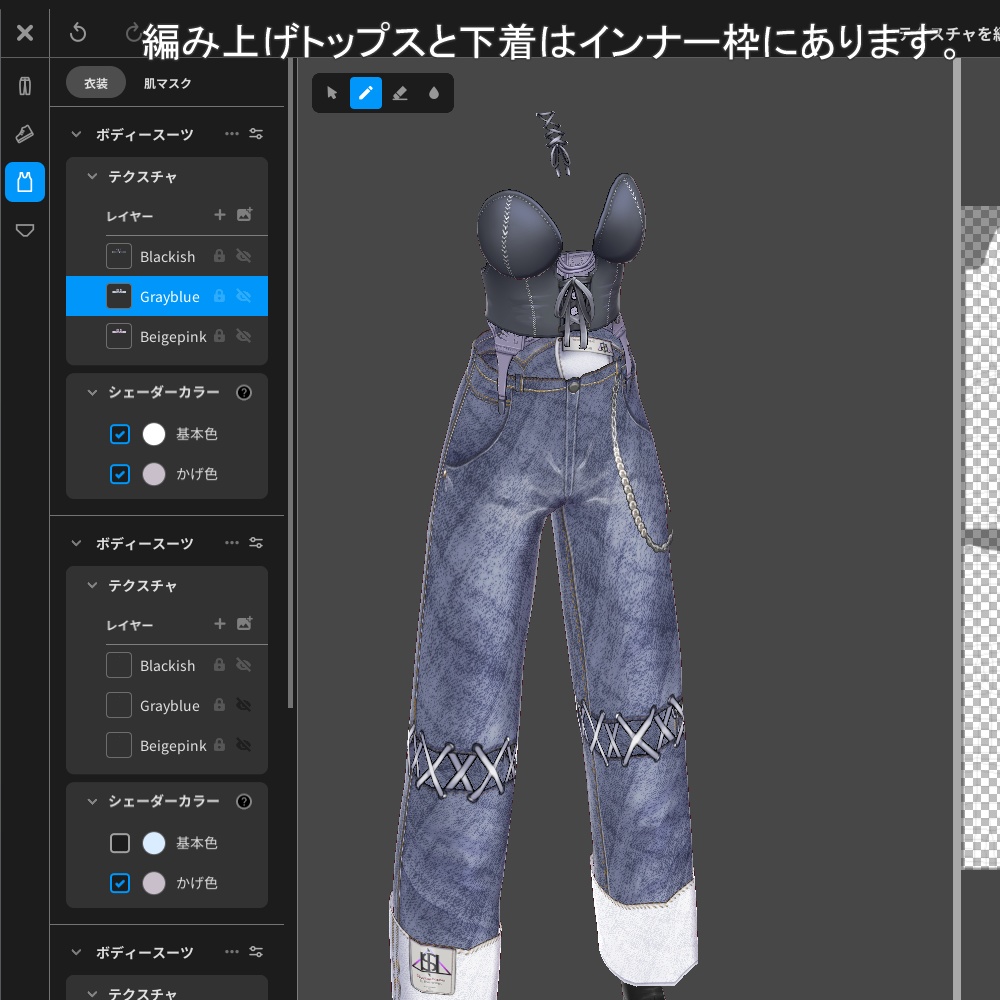Switch to the Eraser tool

[x=398, y=93]
